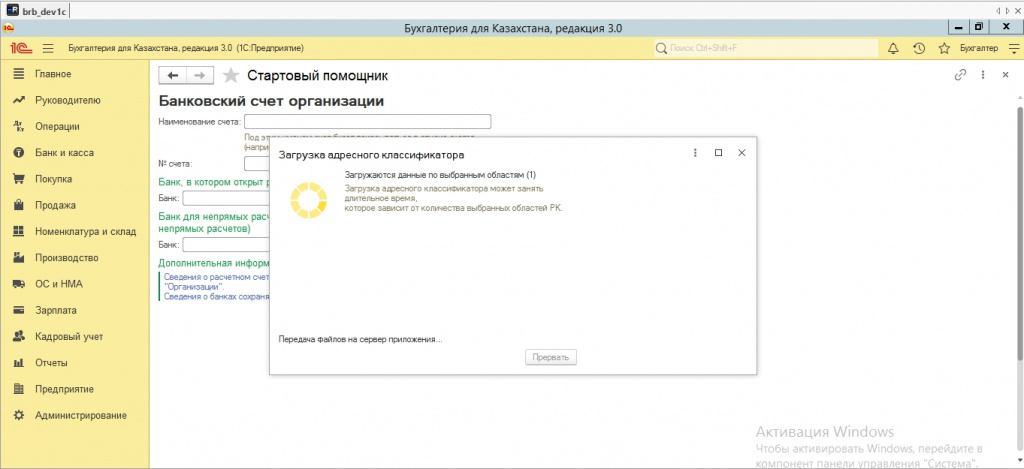Open history clock icon
Image resolution: width=1024 pixels, height=469 pixels.
(x=919, y=48)
